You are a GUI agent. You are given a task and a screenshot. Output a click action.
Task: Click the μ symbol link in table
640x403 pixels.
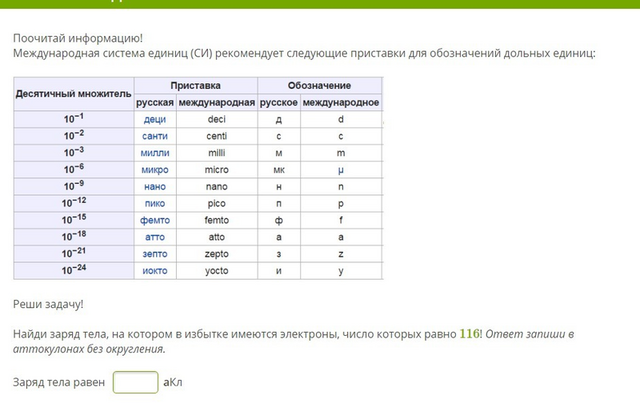(341, 170)
